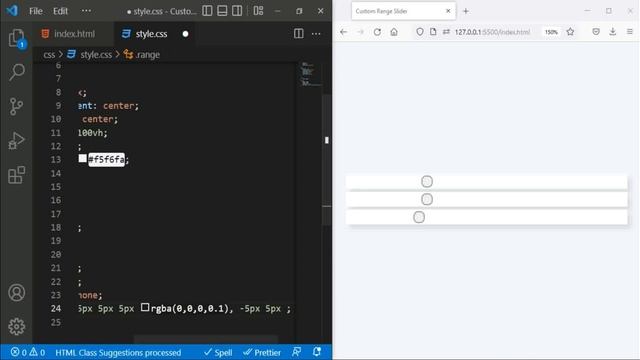Reload the browser page
Screen dimensions: 640x360
(x=377, y=32)
